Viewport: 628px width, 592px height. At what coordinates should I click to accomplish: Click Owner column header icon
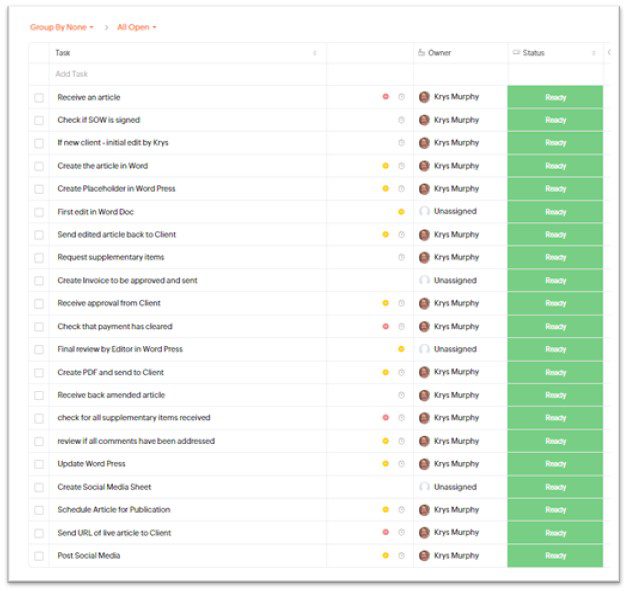pos(421,52)
